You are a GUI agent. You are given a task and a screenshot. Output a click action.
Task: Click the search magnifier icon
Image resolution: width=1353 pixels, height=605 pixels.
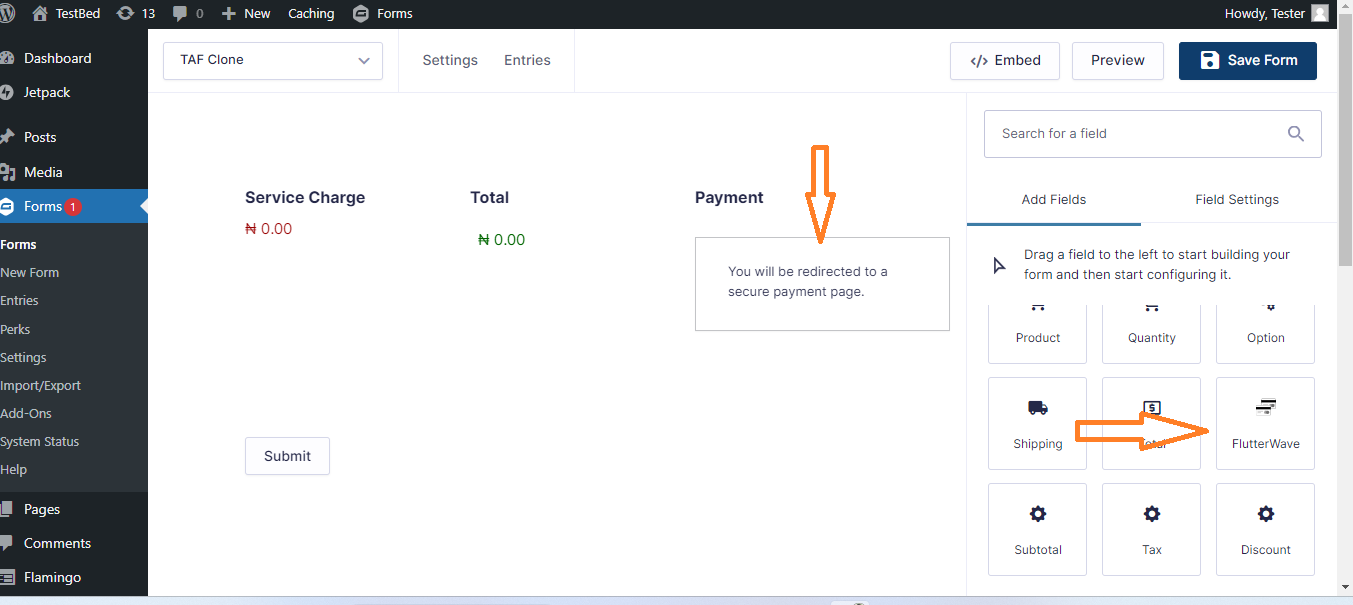tap(1296, 134)
